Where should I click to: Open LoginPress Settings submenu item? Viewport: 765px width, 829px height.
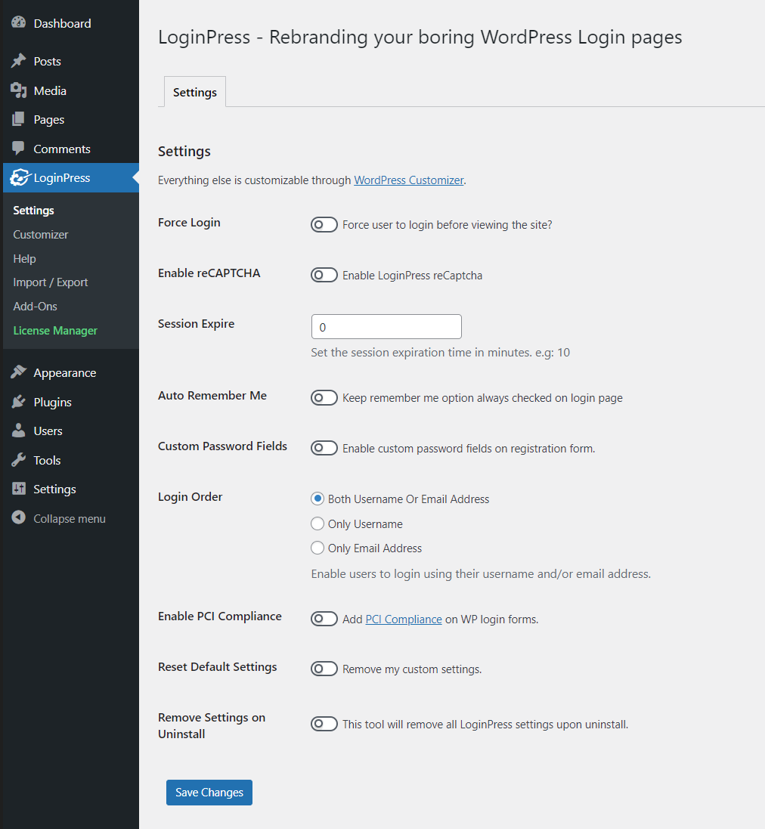[x=33, y=210]
